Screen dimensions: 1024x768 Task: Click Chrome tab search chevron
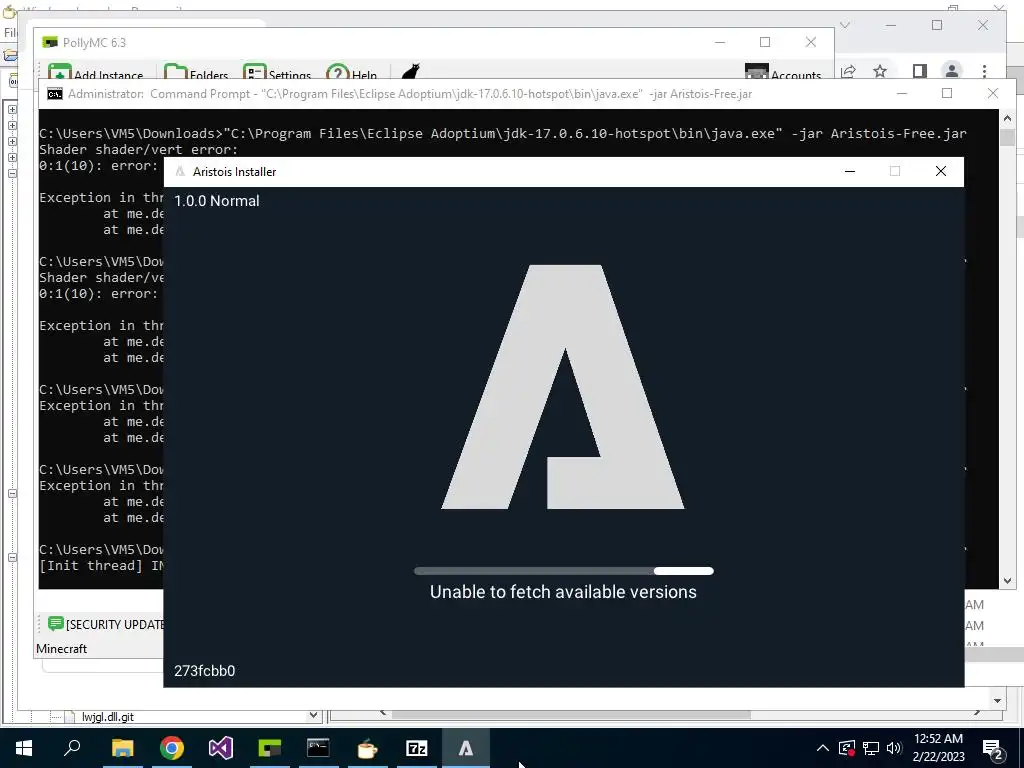pos(844,25)
